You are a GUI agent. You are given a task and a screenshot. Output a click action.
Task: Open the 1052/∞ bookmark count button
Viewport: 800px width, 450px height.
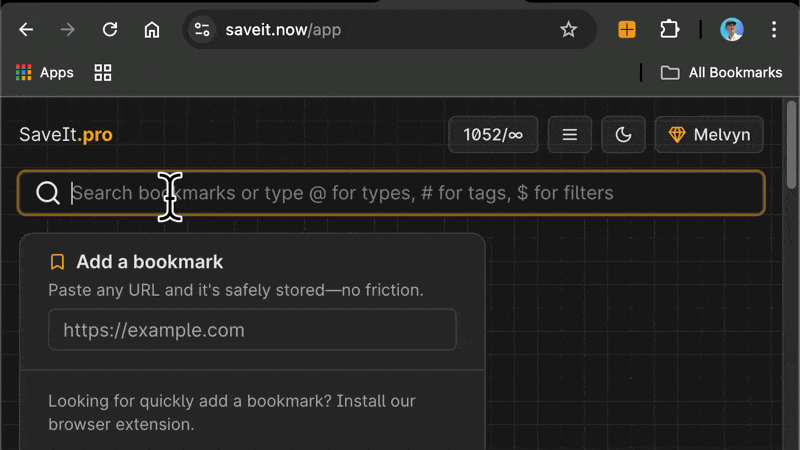point(493,135)
